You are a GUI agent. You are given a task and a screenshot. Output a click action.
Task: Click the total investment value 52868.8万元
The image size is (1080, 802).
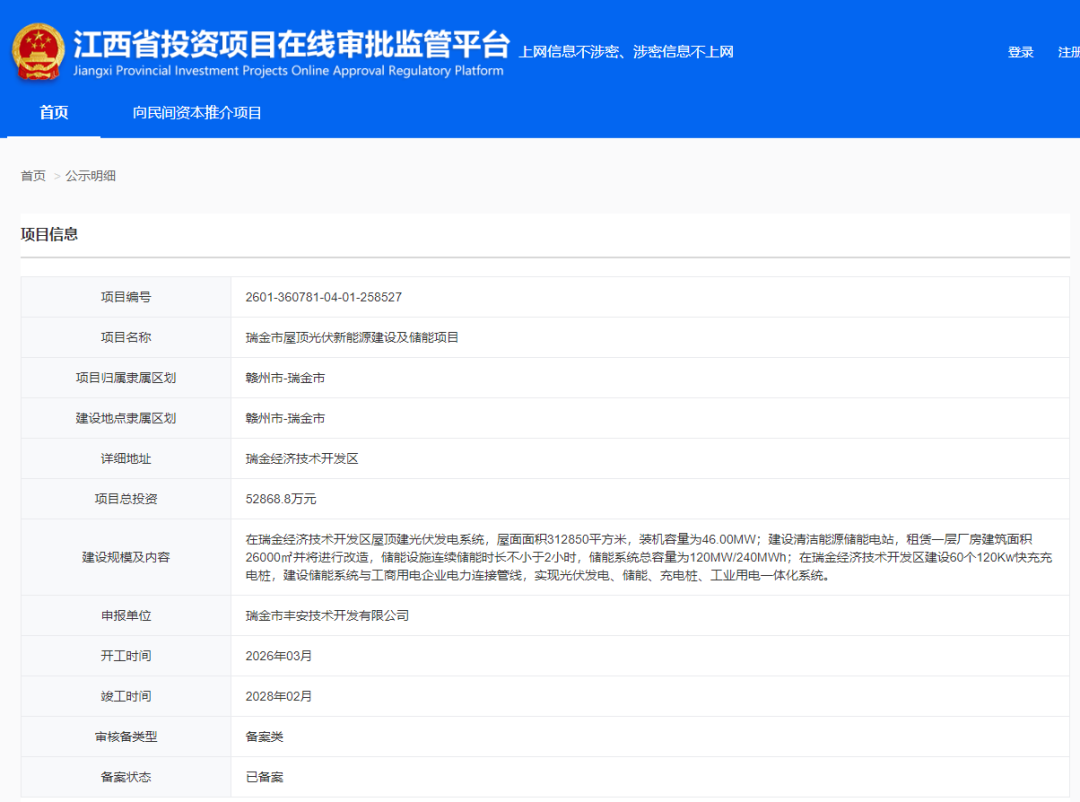pyautogui.click(x=280, y=499)
